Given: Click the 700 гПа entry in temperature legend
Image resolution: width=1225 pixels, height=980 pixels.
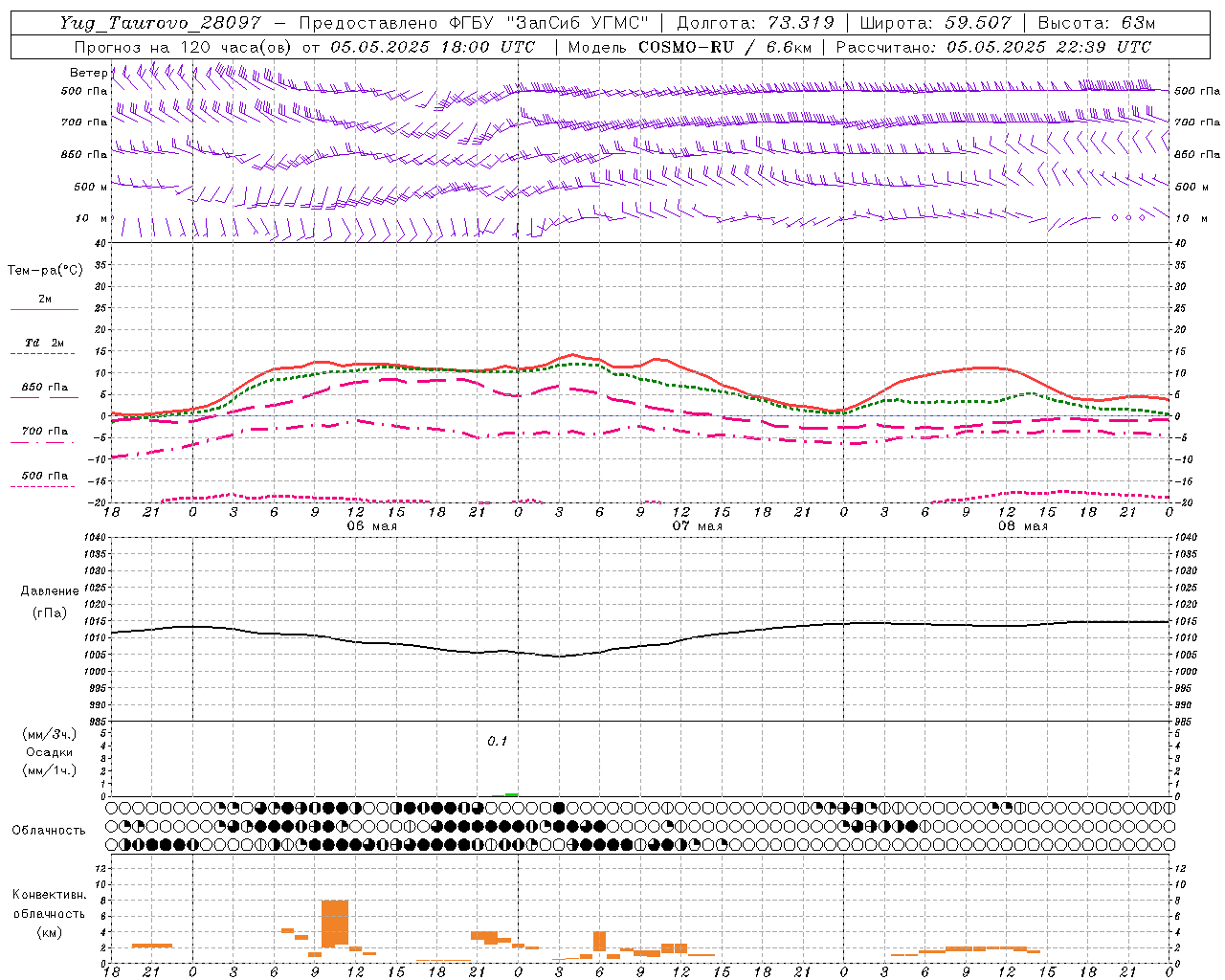Looking at the screenshot, I should (x=45, y=431).
